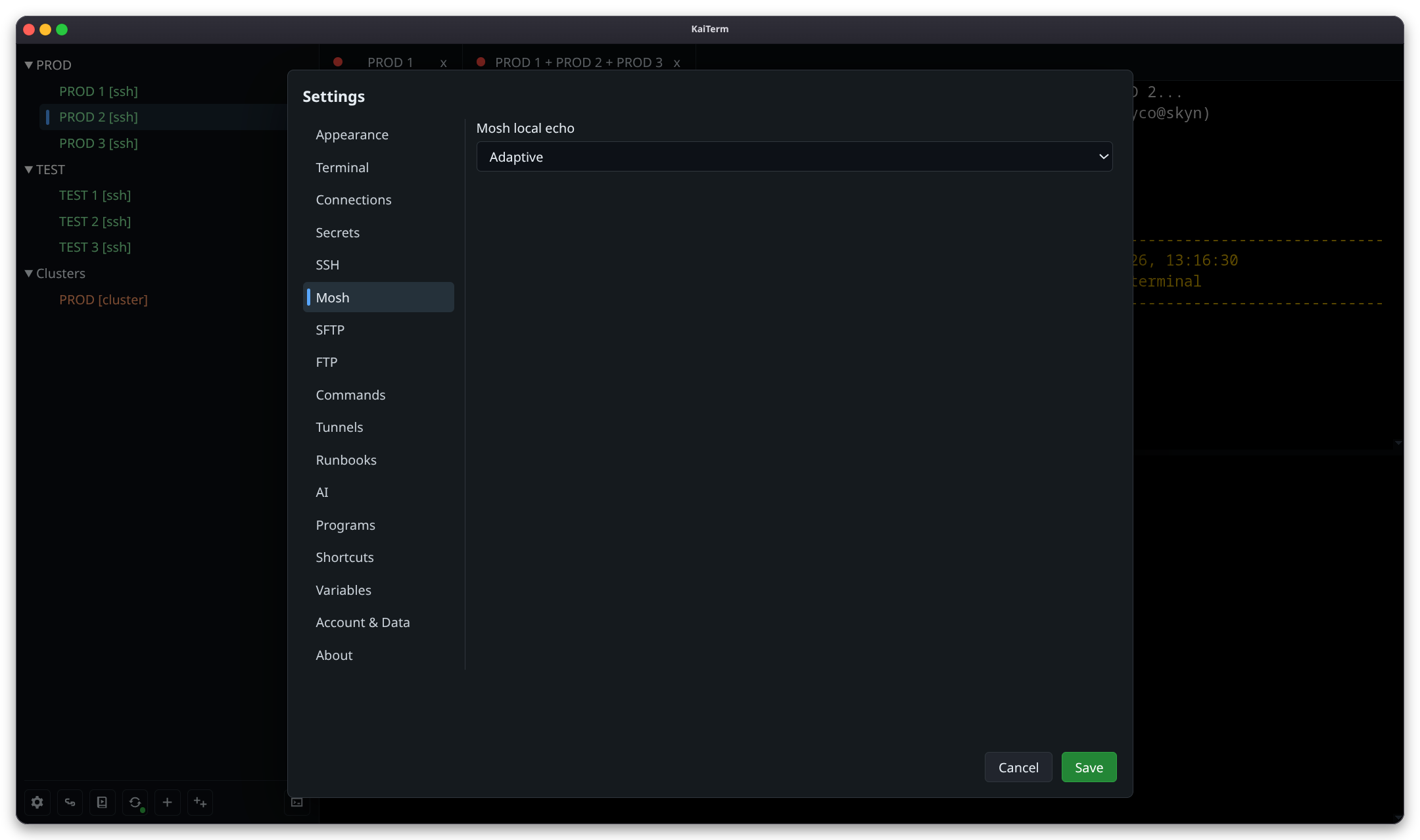This screenshot has height=840, width=1420.
Task: Open Connections settings section
Action: (378, 200)
